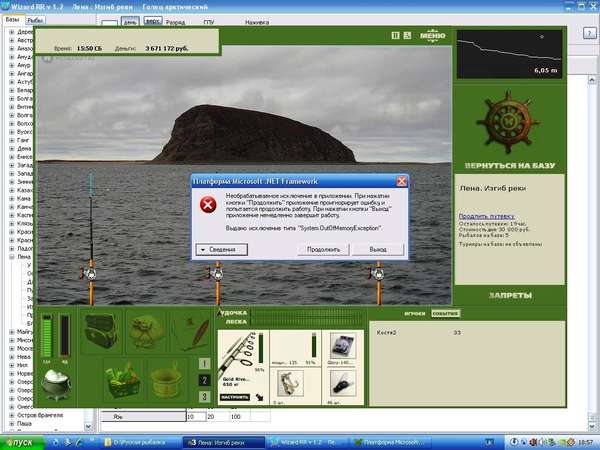Screen dimensions: 600x450
Task: Click the black bait thumbnail
Action: coord(343,383)
